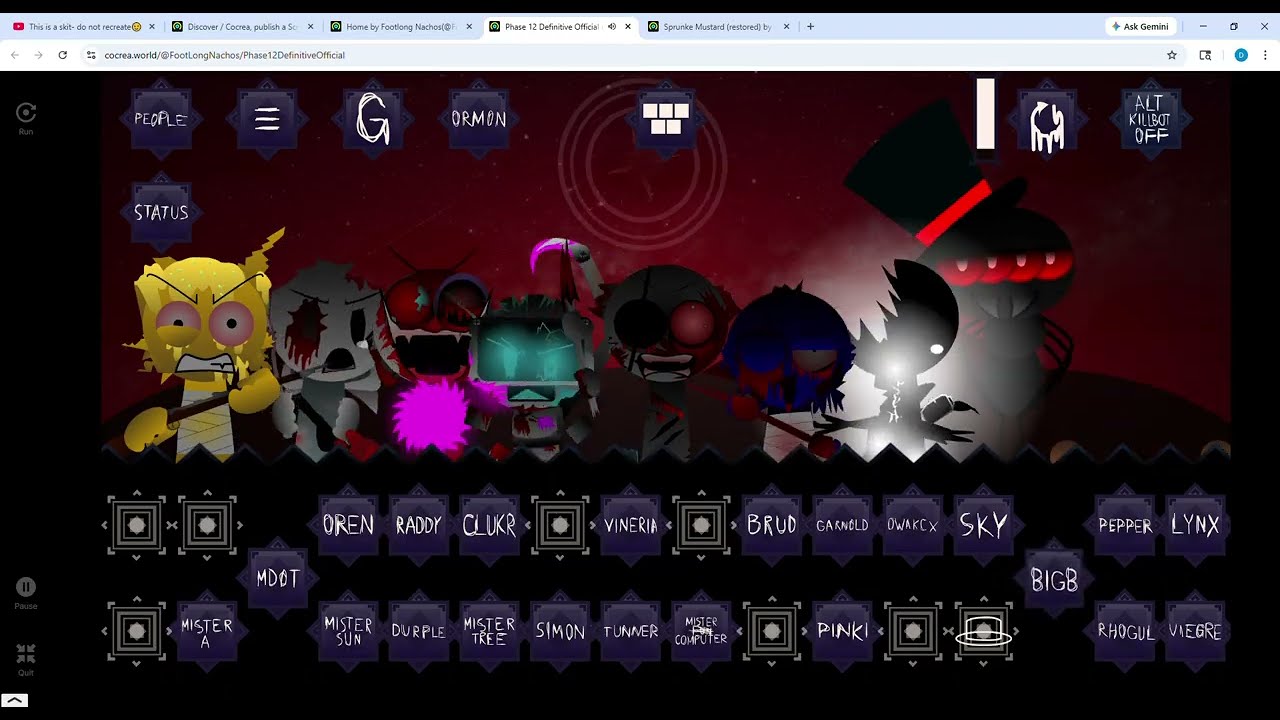This screenshot has width=1280, height=720.
Task: Switch to the Sprunke Mustard (restored) tab
Action: click(716, 27)
